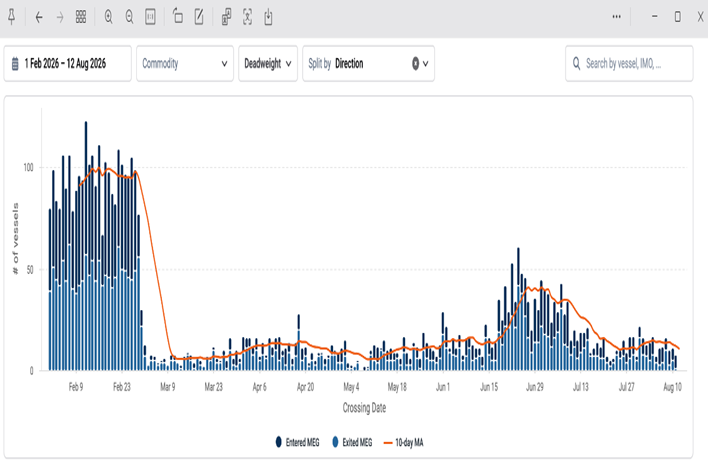Click the May 18 axis label
The image size is (708, 473).
coord(397,387)
